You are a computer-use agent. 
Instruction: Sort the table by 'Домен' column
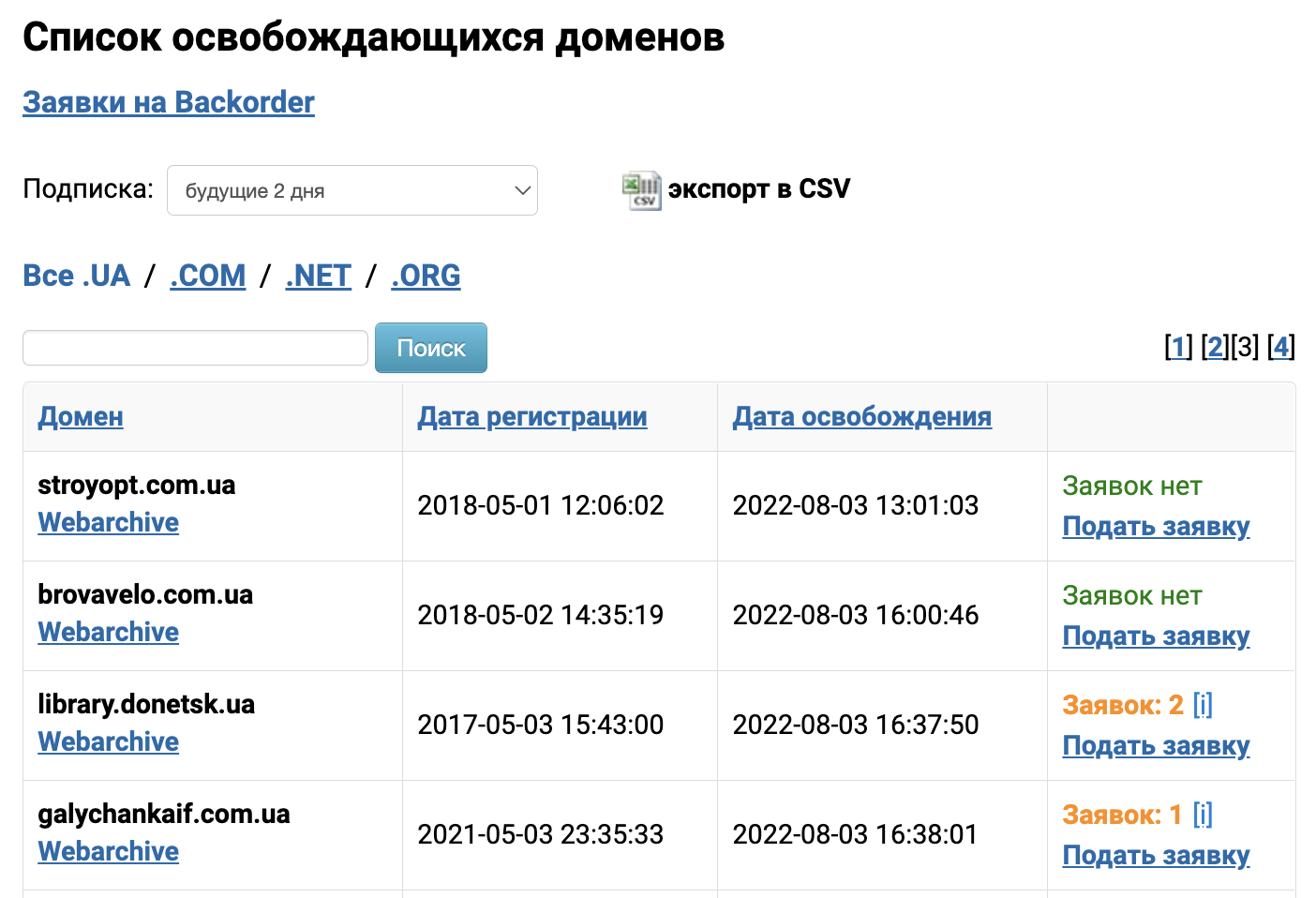(x=80, y=416)
